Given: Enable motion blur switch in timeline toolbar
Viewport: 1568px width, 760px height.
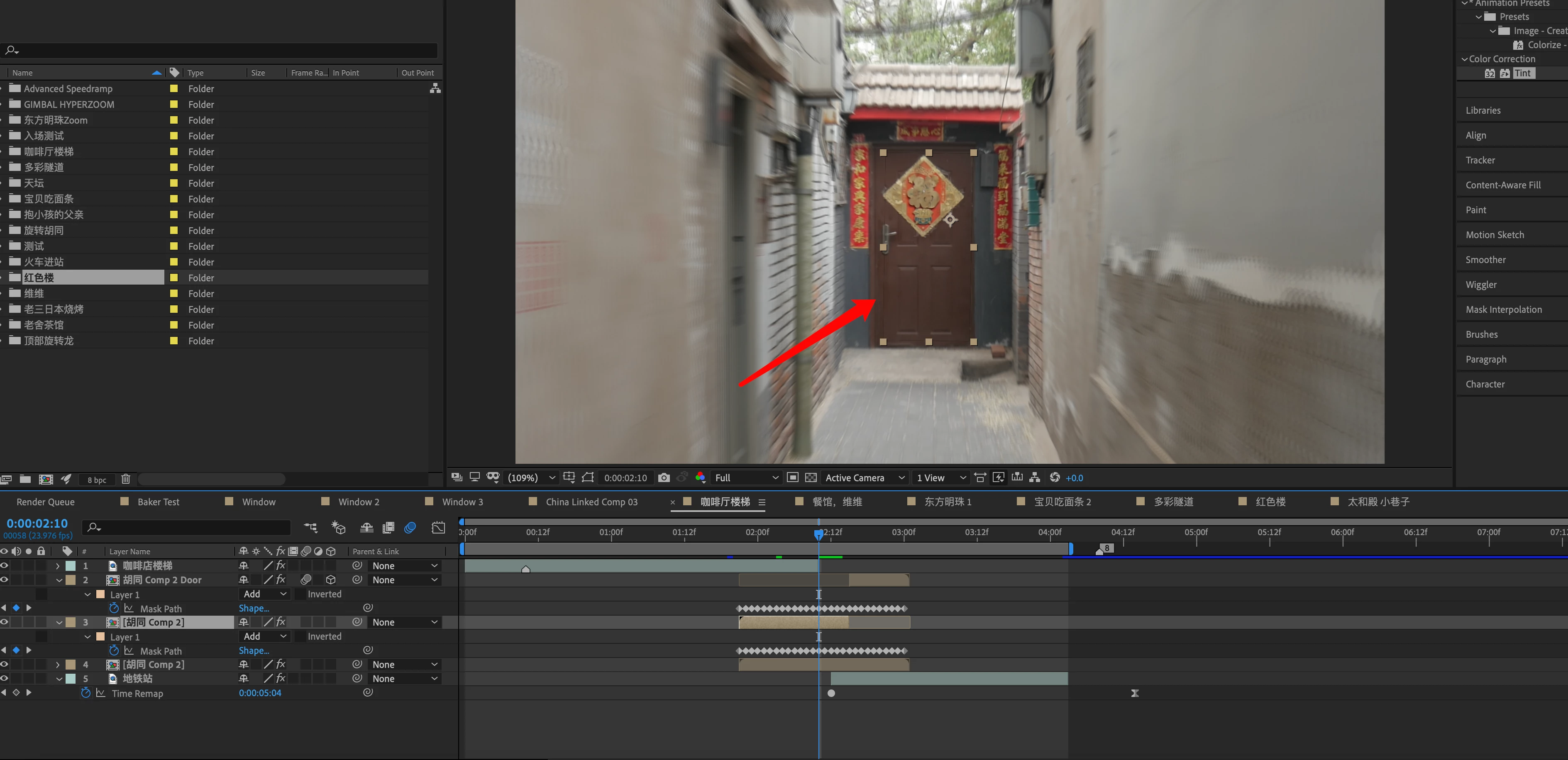Looking at the screenshot, I should click(410, 528).
